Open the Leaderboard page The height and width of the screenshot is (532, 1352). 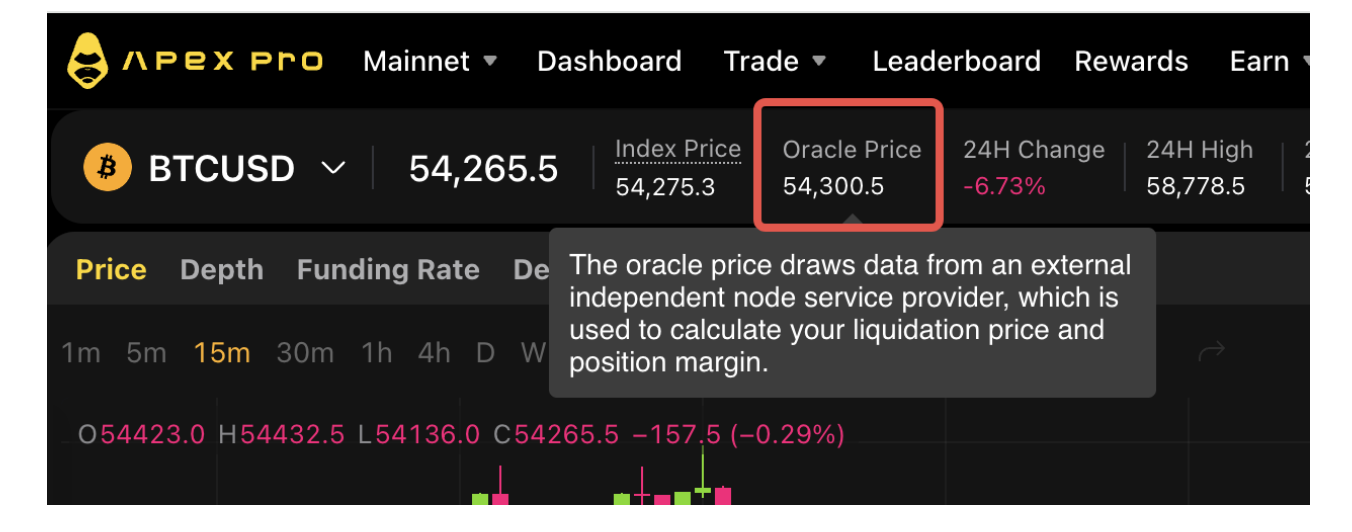(956, 61)
